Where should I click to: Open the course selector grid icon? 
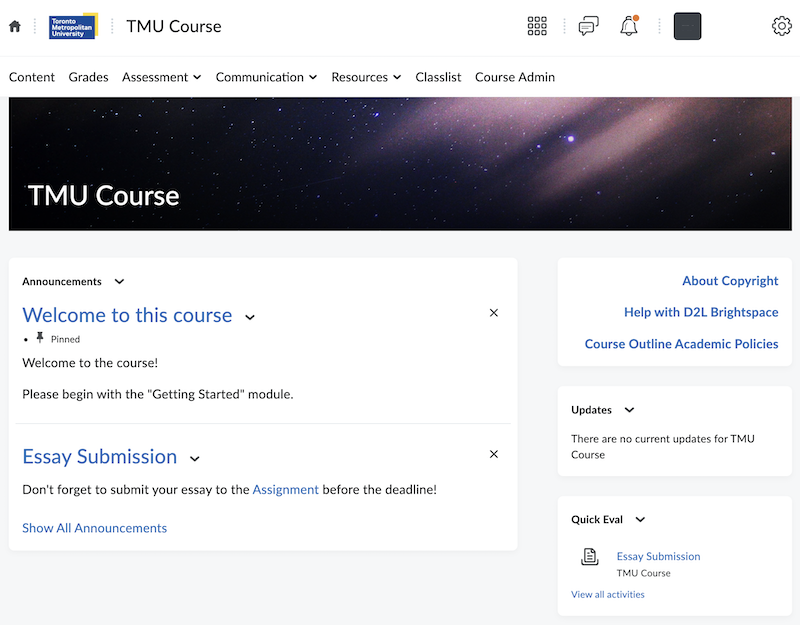[x=537, y=27]
